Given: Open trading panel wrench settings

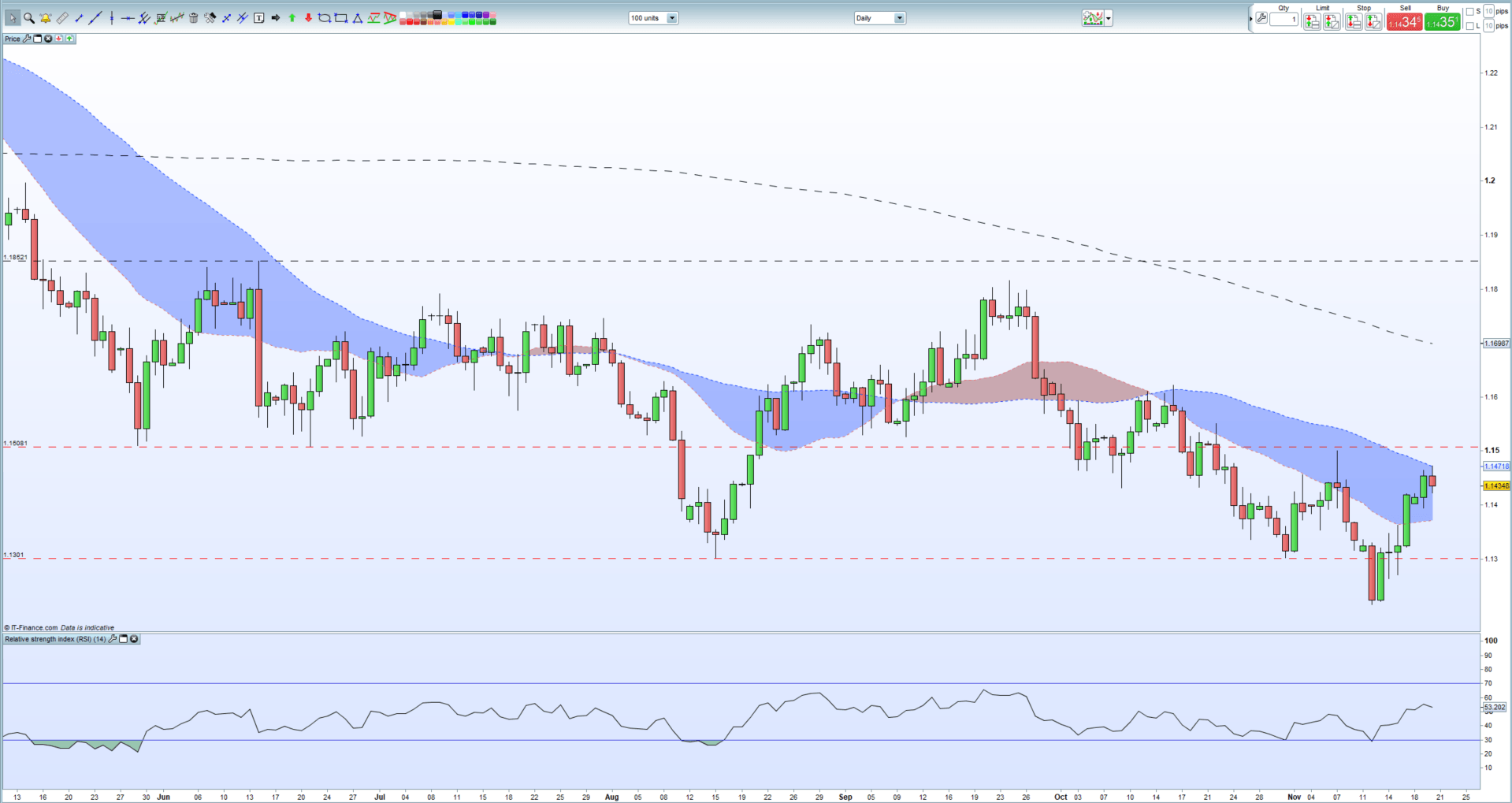Looking at the screenshot, I should (x=1261, y=17).
